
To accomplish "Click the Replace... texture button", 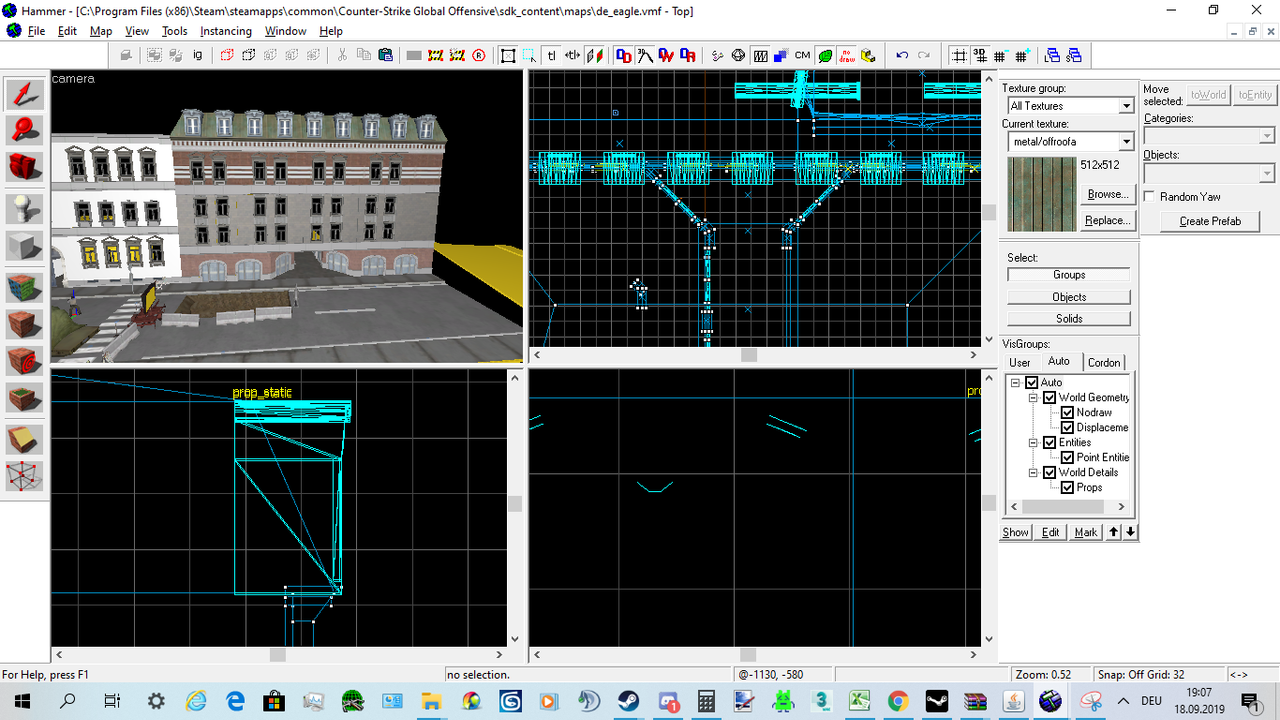I will pyautogui.click(x=1108, y=220).
